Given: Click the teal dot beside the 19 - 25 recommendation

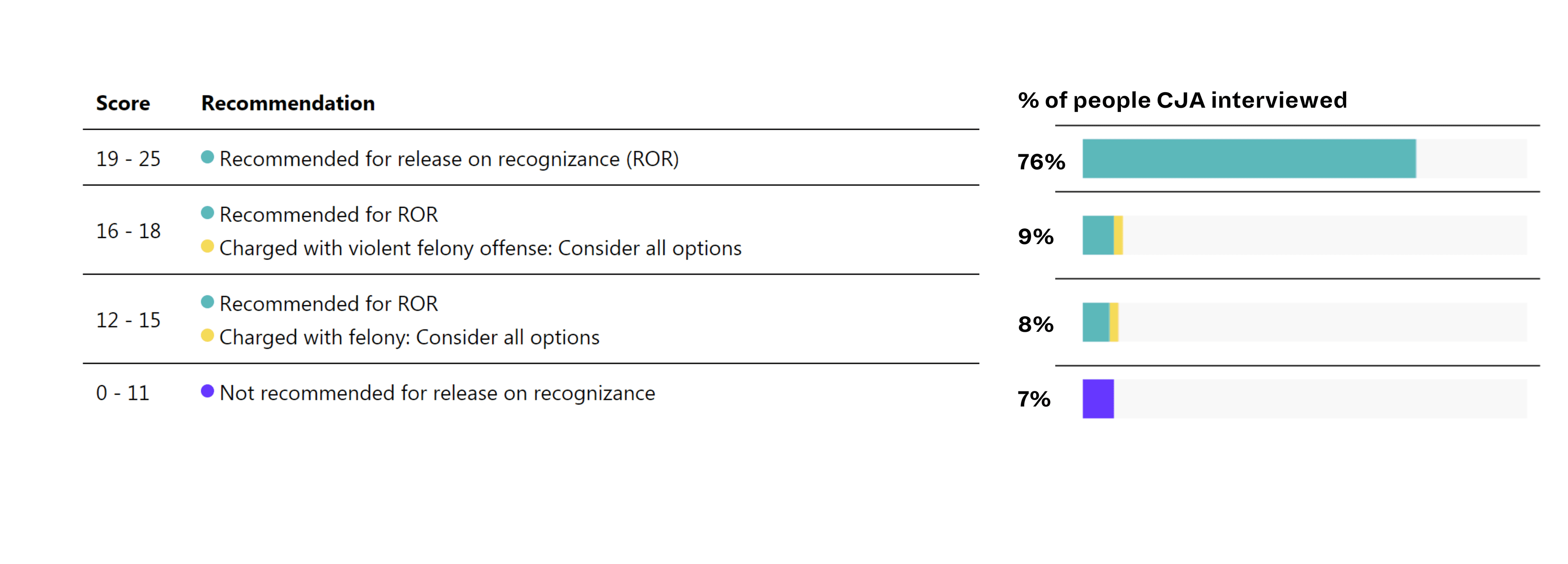Looking at the screenshot, I should point(207,157).
